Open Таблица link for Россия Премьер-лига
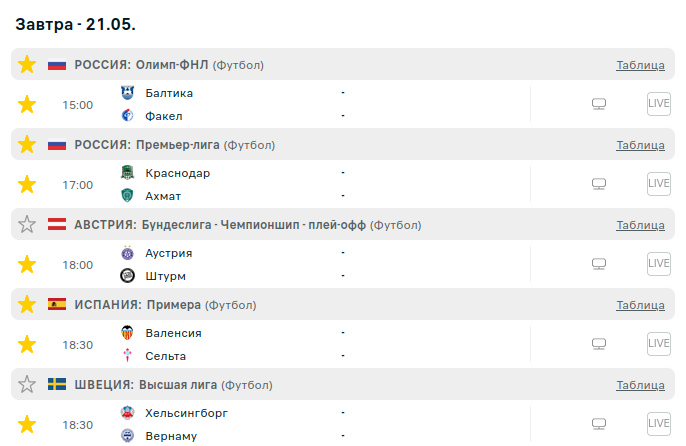This screenshot has height=446, width=686. coord(640,145)
